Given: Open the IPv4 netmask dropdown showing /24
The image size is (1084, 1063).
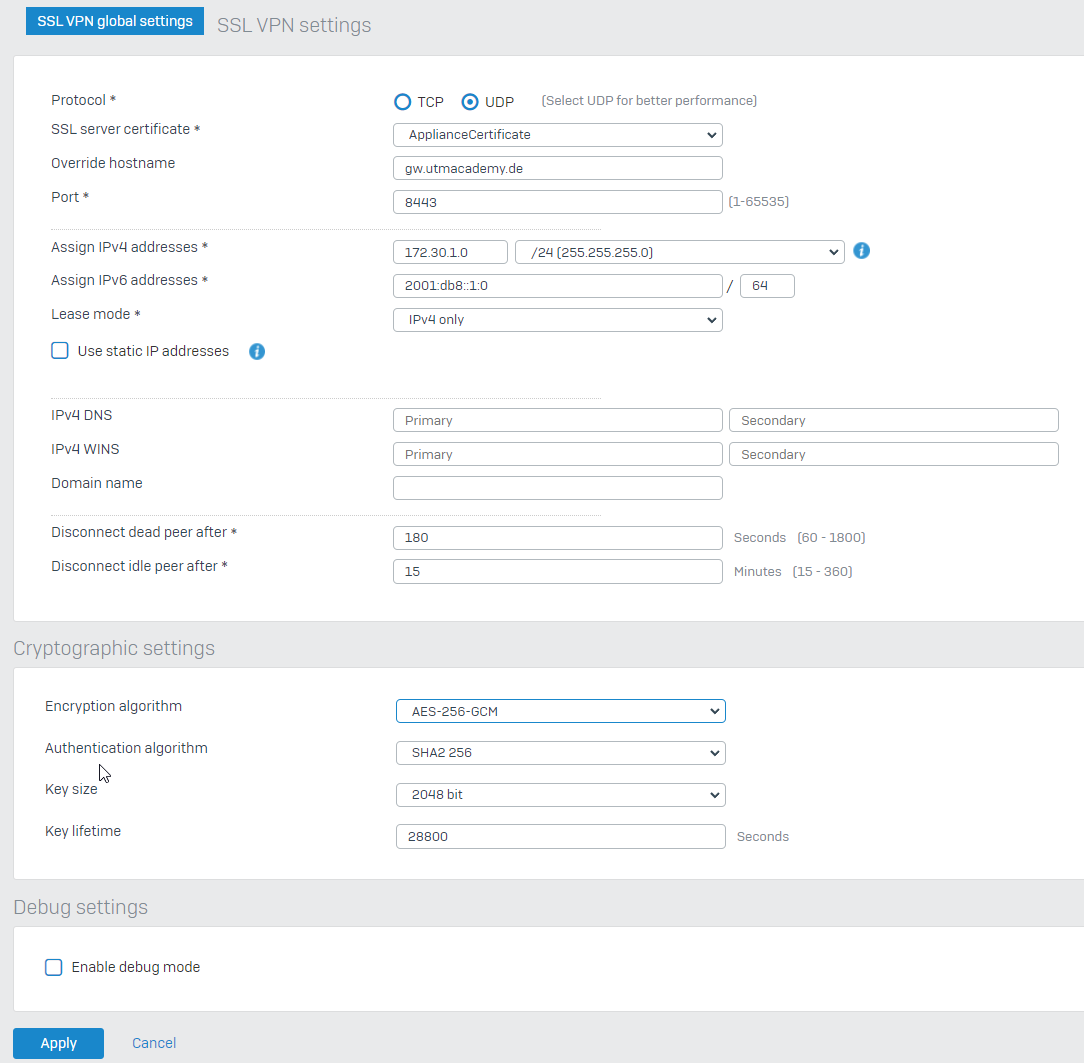Looking at the screenshot, I should click(x=679, y=251).
